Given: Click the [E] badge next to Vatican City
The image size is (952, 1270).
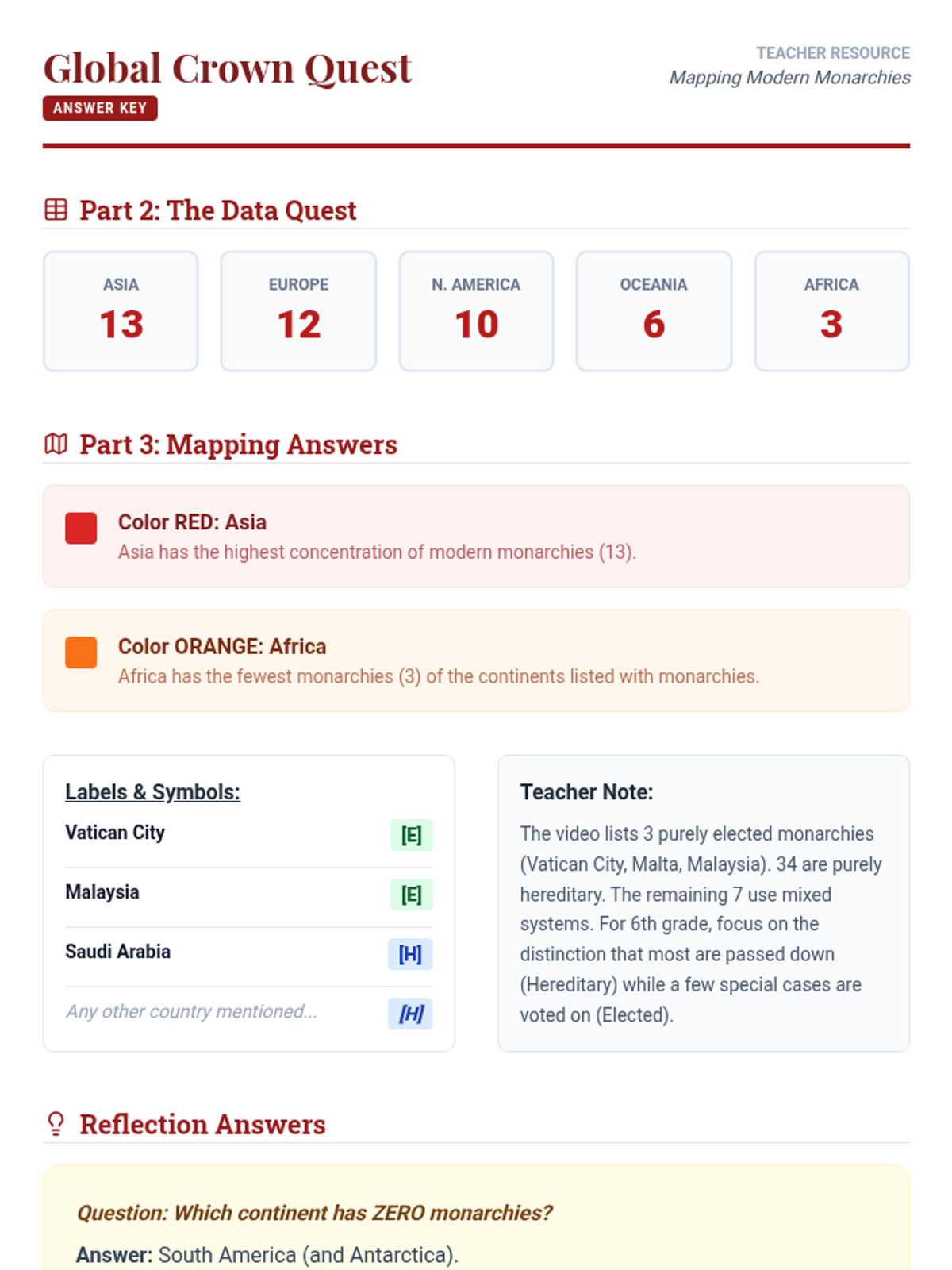Looking at the screenshot, I should (411, 835).
